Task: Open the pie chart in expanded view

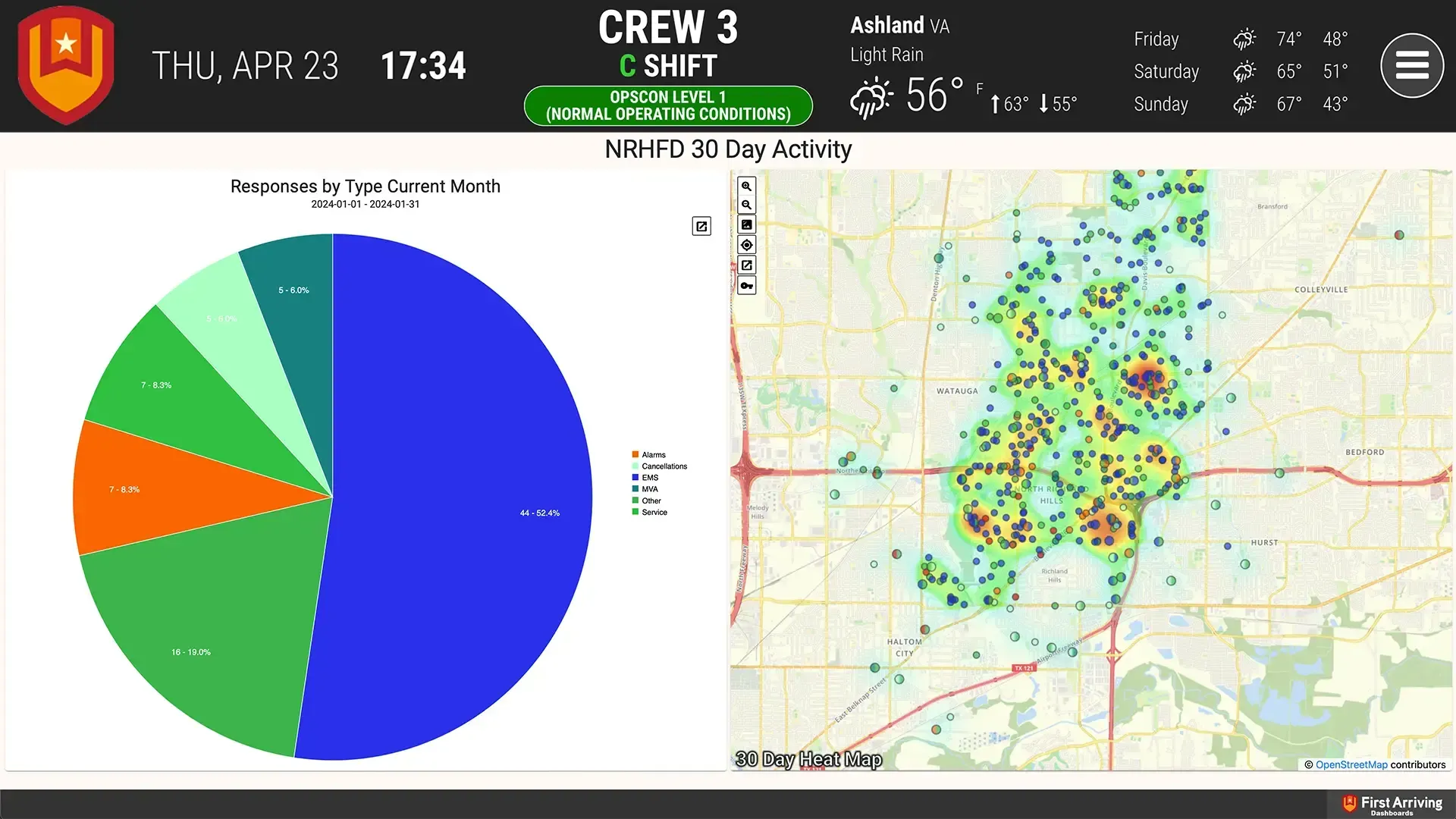Action: 701,226
